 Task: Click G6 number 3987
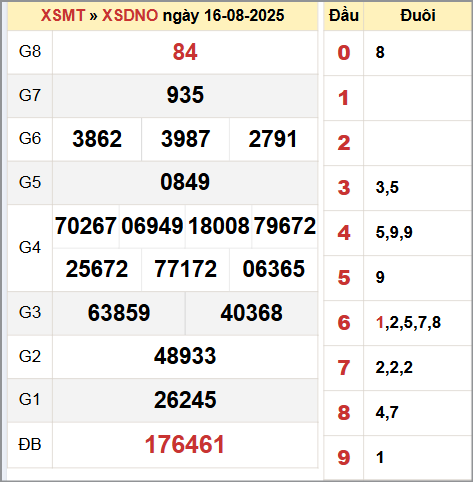pyautogui.click(x=185, y=139)
